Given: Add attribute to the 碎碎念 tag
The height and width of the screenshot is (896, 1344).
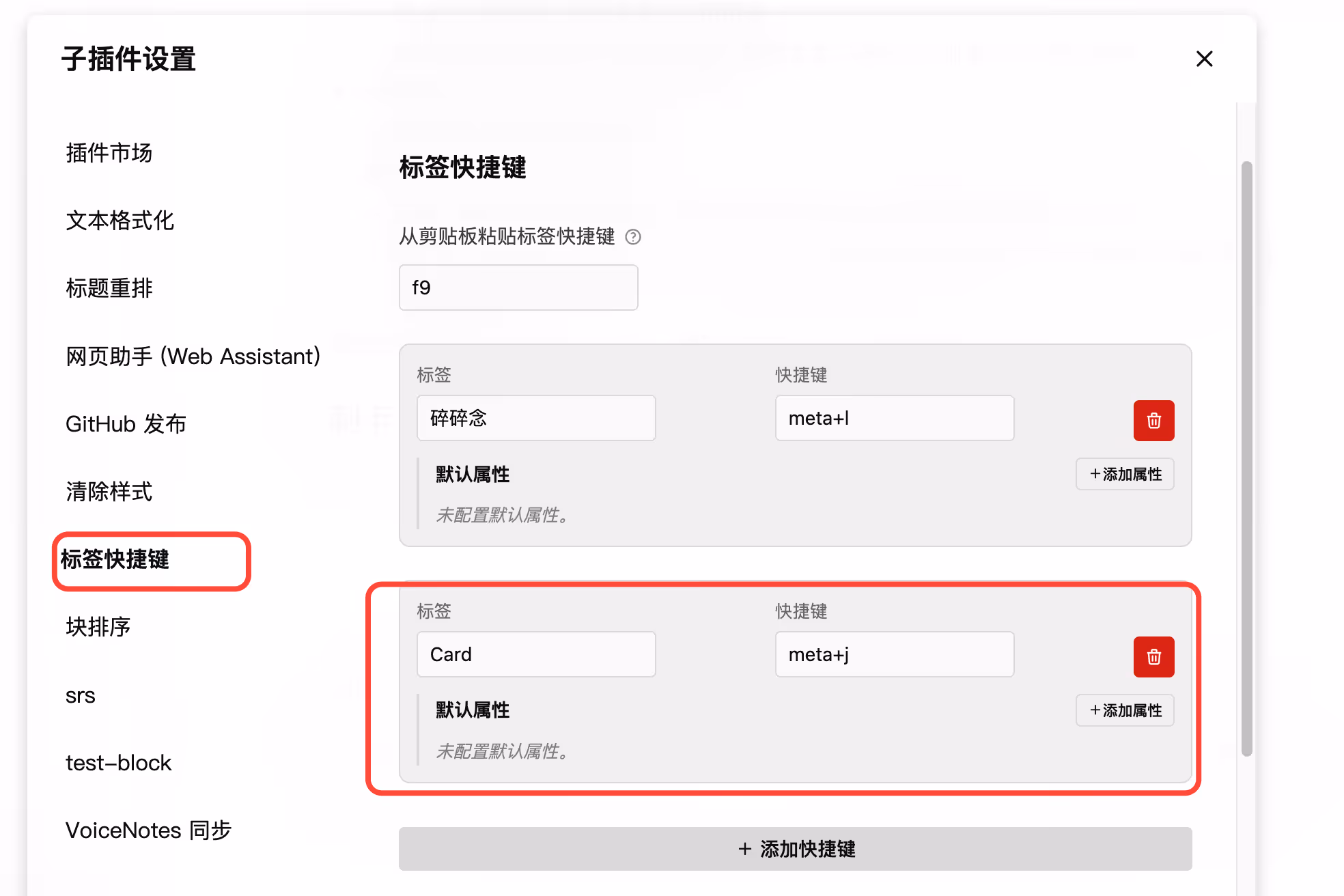Looking at the screenshot, I should click(x=1125, y=474).
